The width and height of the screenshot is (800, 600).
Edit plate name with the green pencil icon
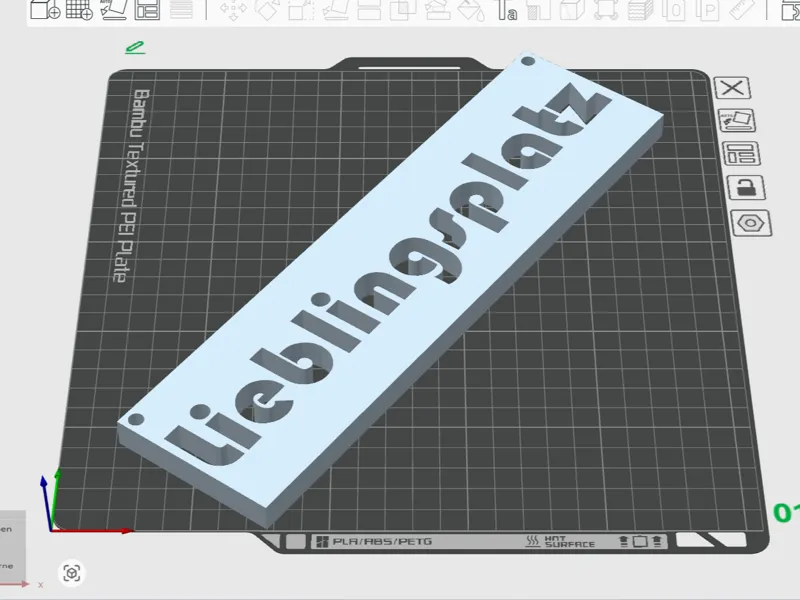coord(135,47)
